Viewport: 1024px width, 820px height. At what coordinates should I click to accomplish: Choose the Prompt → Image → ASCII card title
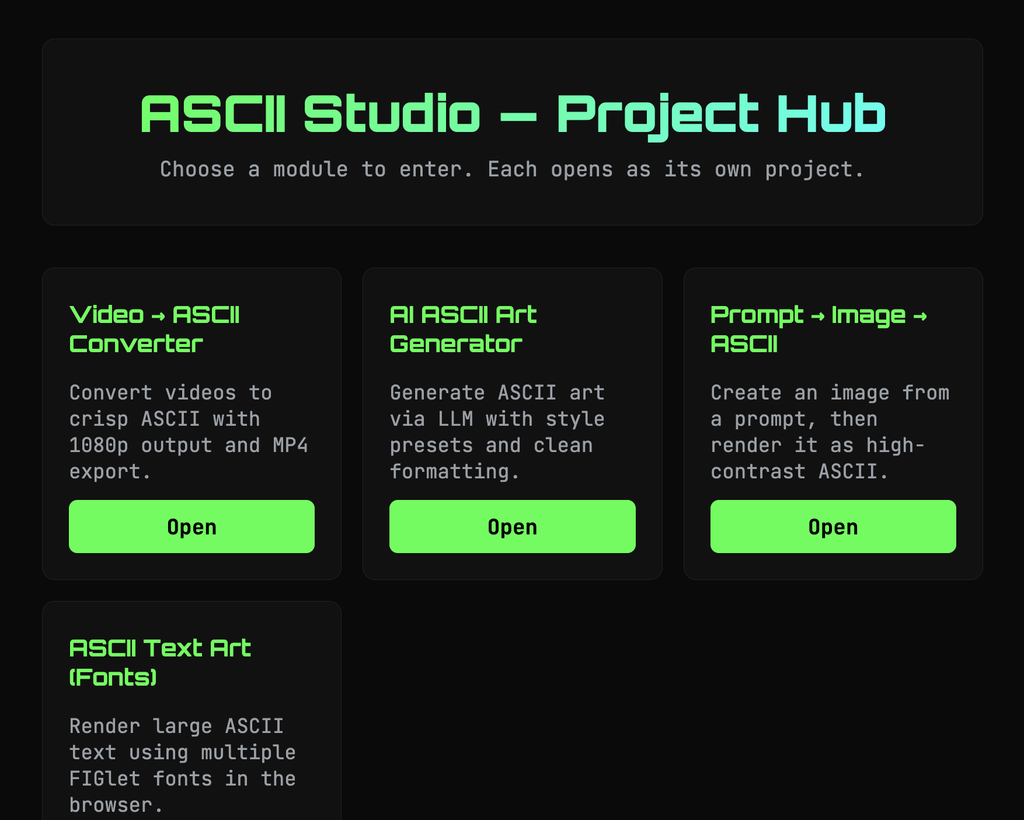click(x=818, y=329)
